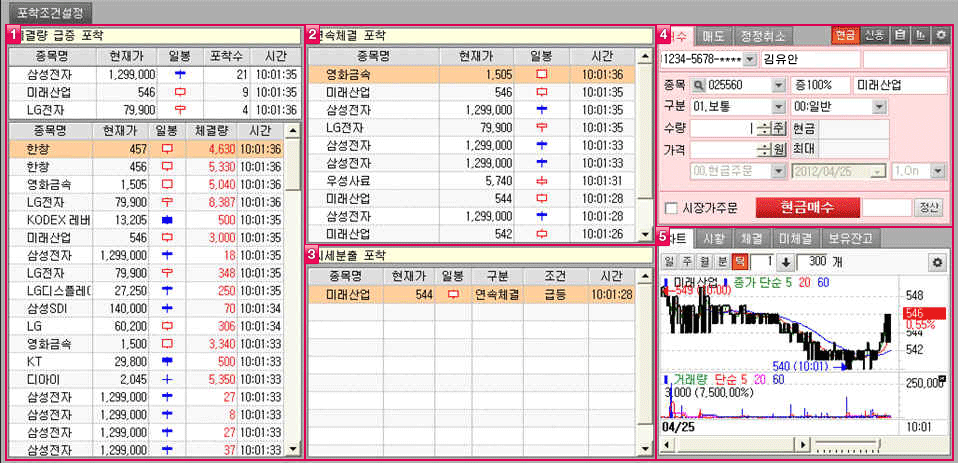Click candle icon in LG디스플레이 27,250 row
This screenshot has width=958, height=463.
click(165, 291)
